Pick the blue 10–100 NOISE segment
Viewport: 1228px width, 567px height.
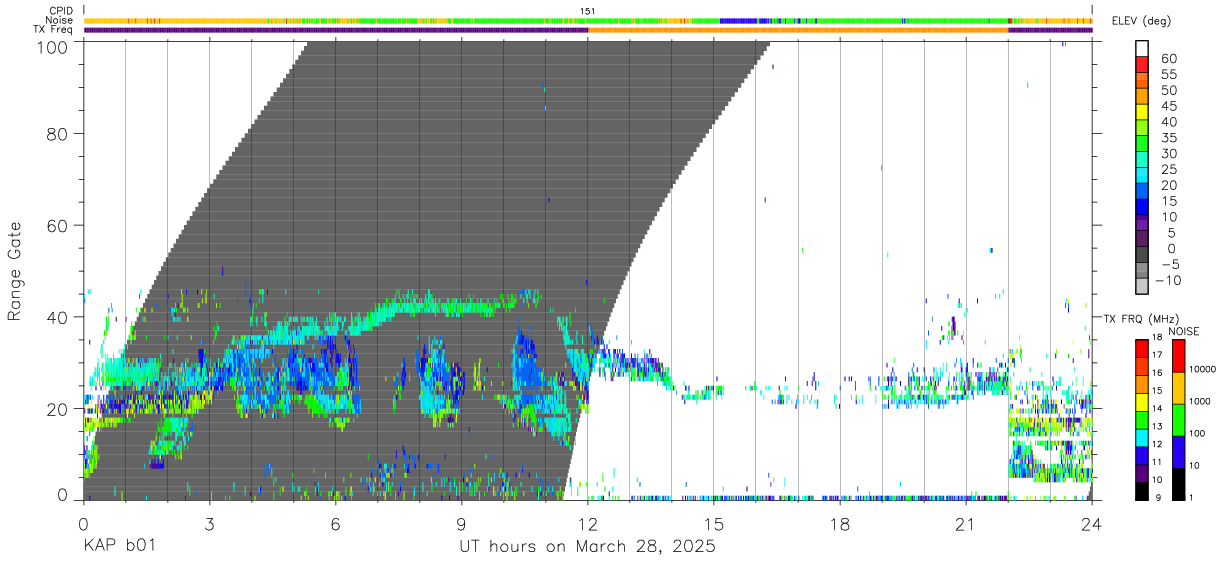click(1178, 452)
